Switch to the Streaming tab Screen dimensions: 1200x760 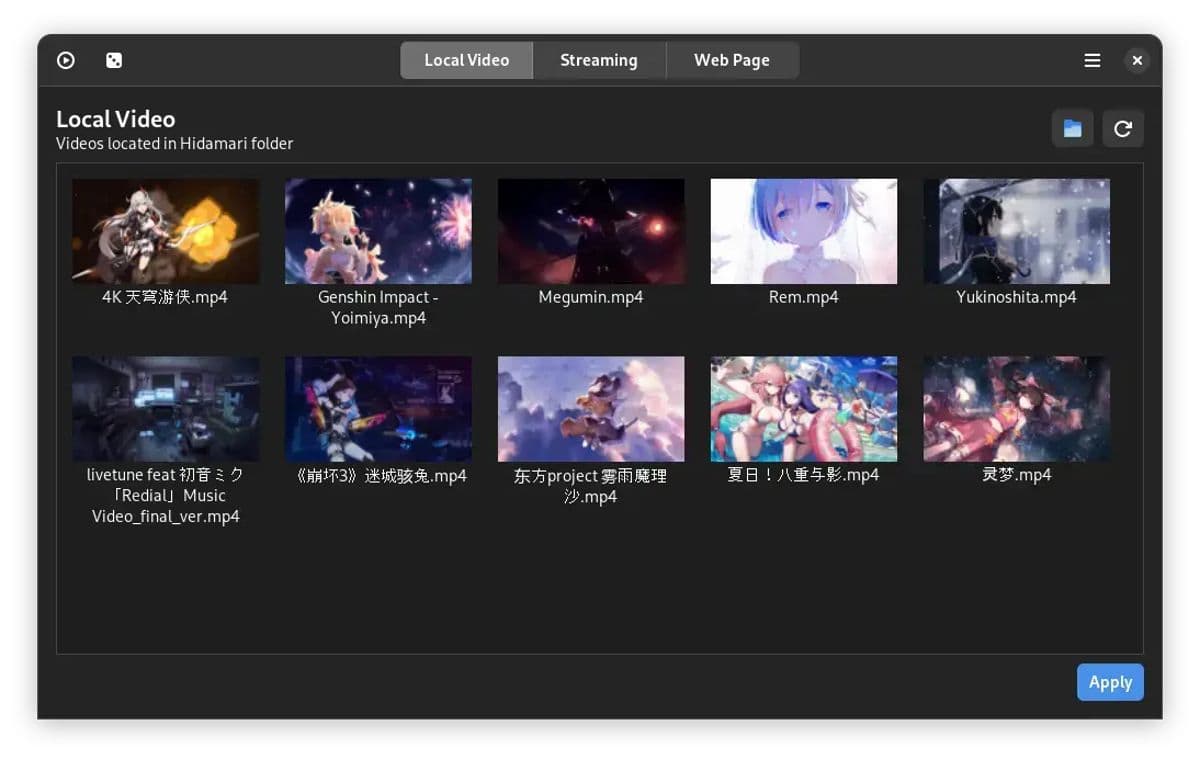coord(599,60)
